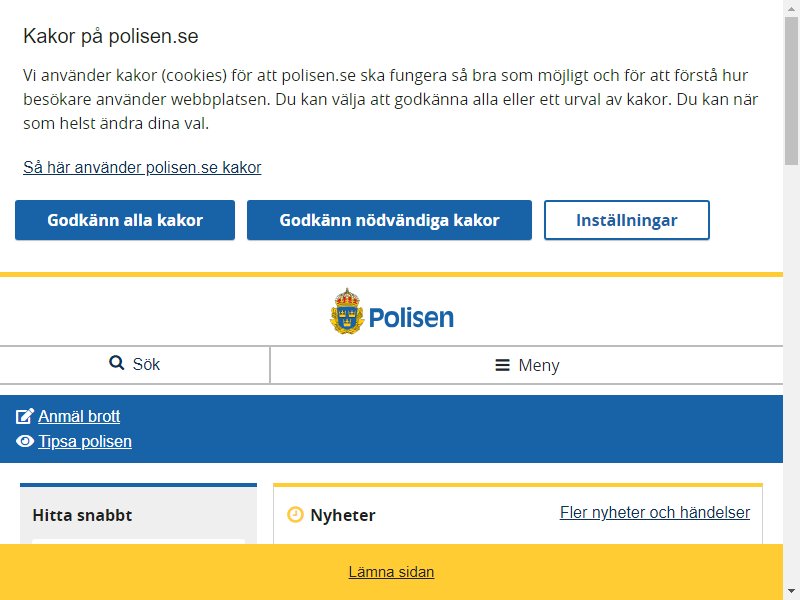Click the hamburger menu icon
The height and width of the screenshot is (600, 800).
pos(503,365)
